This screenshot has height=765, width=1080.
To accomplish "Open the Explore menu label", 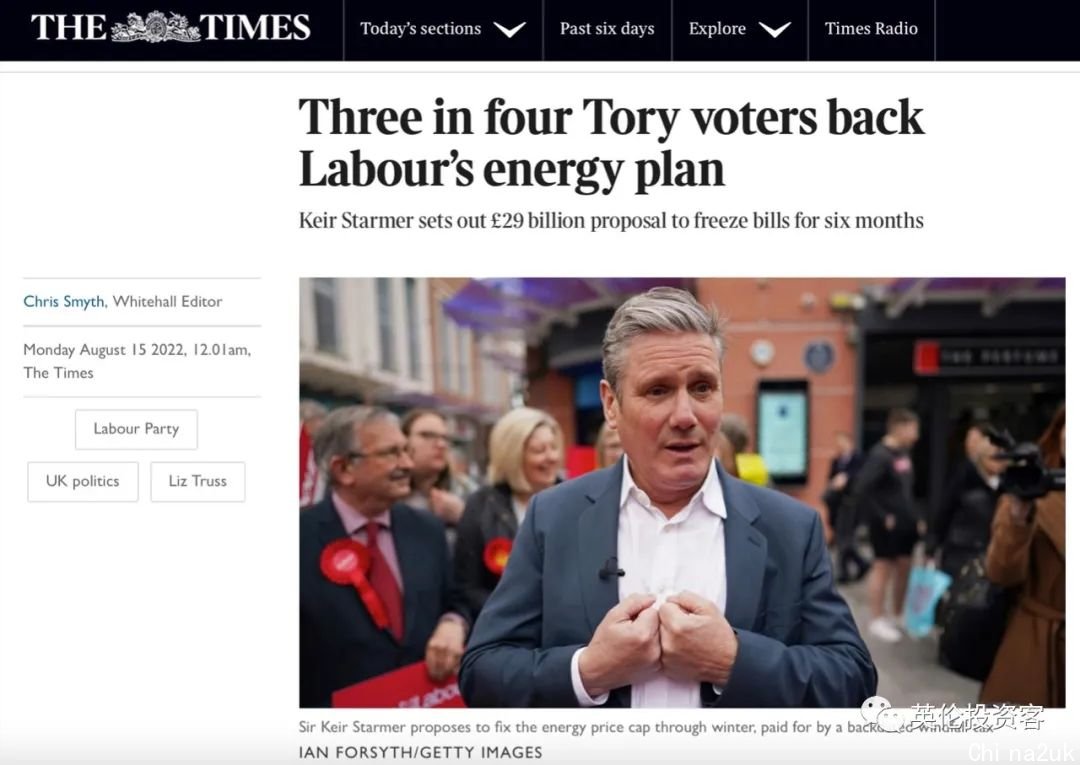I will [717, 29].
